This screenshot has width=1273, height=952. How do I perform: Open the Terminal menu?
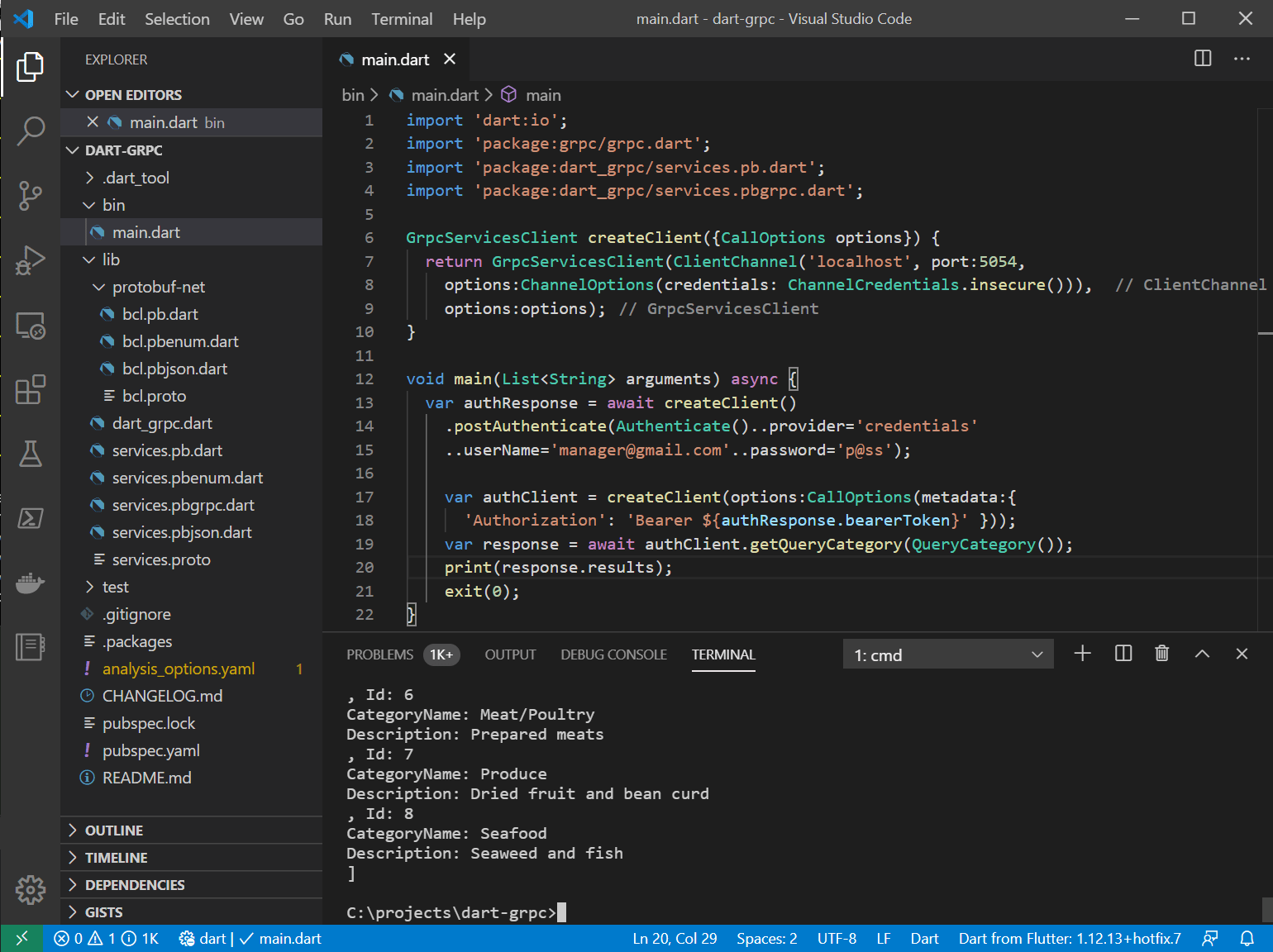pos(402,19)
